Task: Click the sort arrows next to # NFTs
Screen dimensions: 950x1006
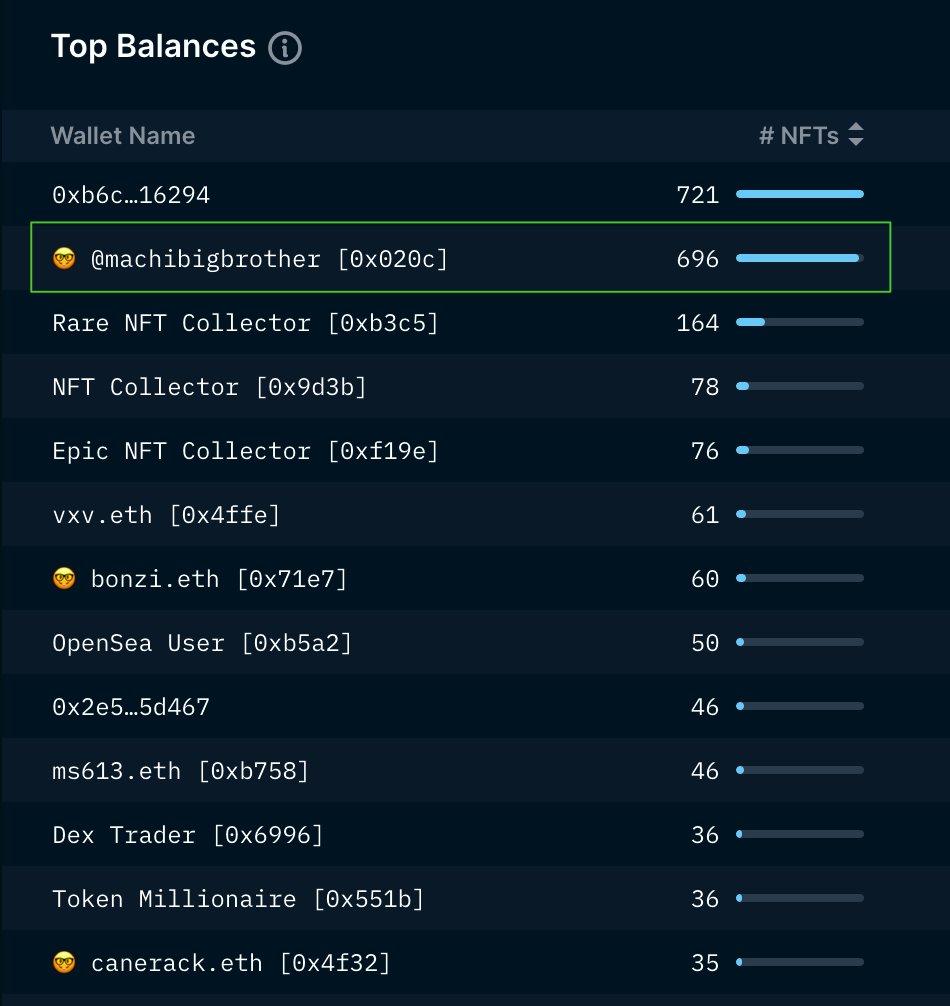Action: (x=855, y=136)
